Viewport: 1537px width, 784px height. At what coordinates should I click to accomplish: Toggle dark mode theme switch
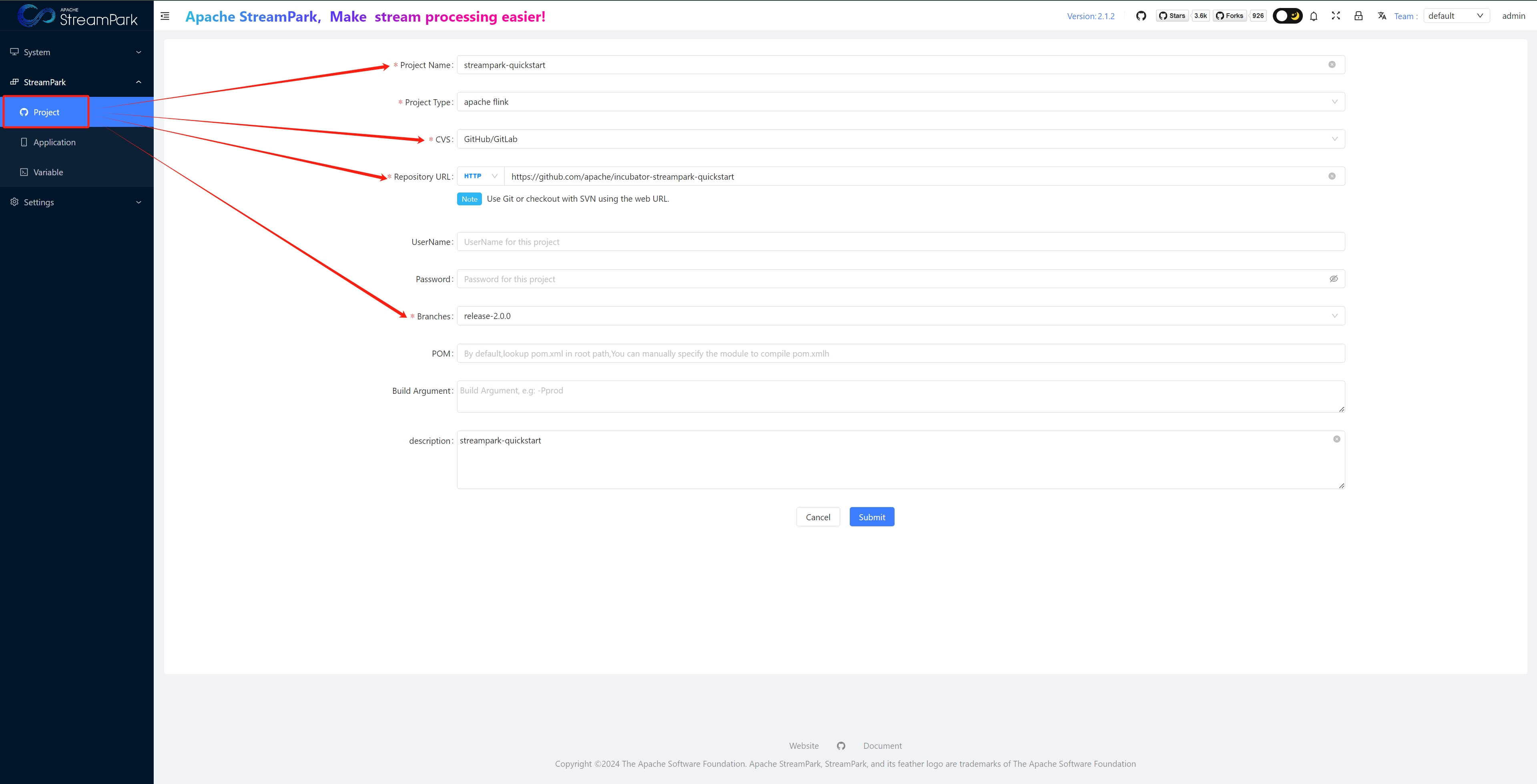pyautogui.click(x=1287, y=16)
